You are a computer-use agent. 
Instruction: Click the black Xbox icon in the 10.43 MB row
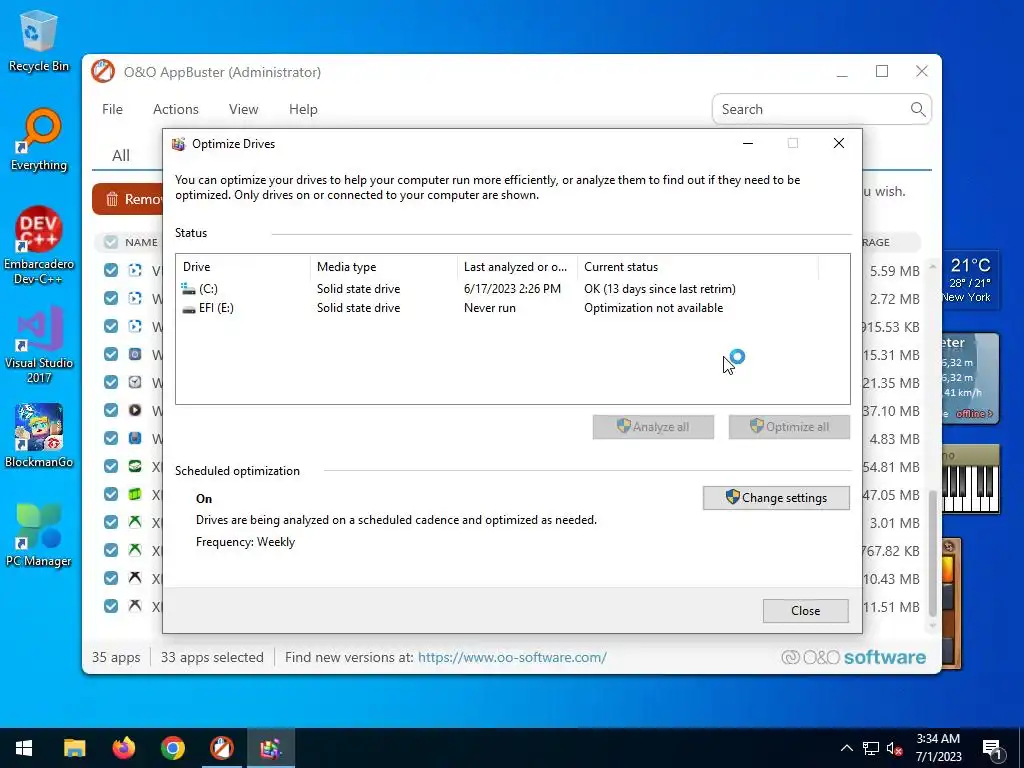tap(135, 578)
